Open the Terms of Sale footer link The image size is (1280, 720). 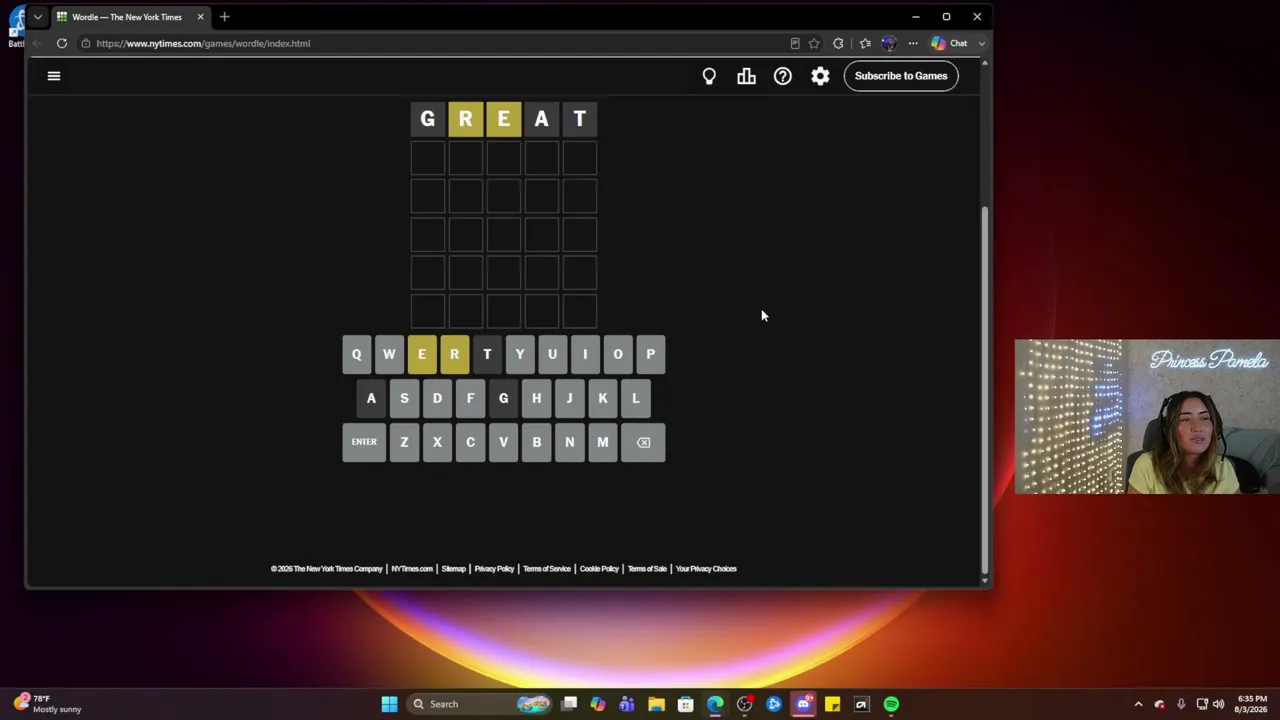(647, 569)
